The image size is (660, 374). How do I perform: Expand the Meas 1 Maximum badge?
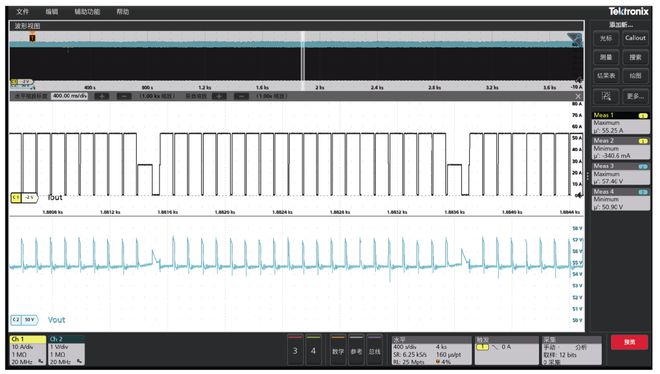(x=620, y=123)
